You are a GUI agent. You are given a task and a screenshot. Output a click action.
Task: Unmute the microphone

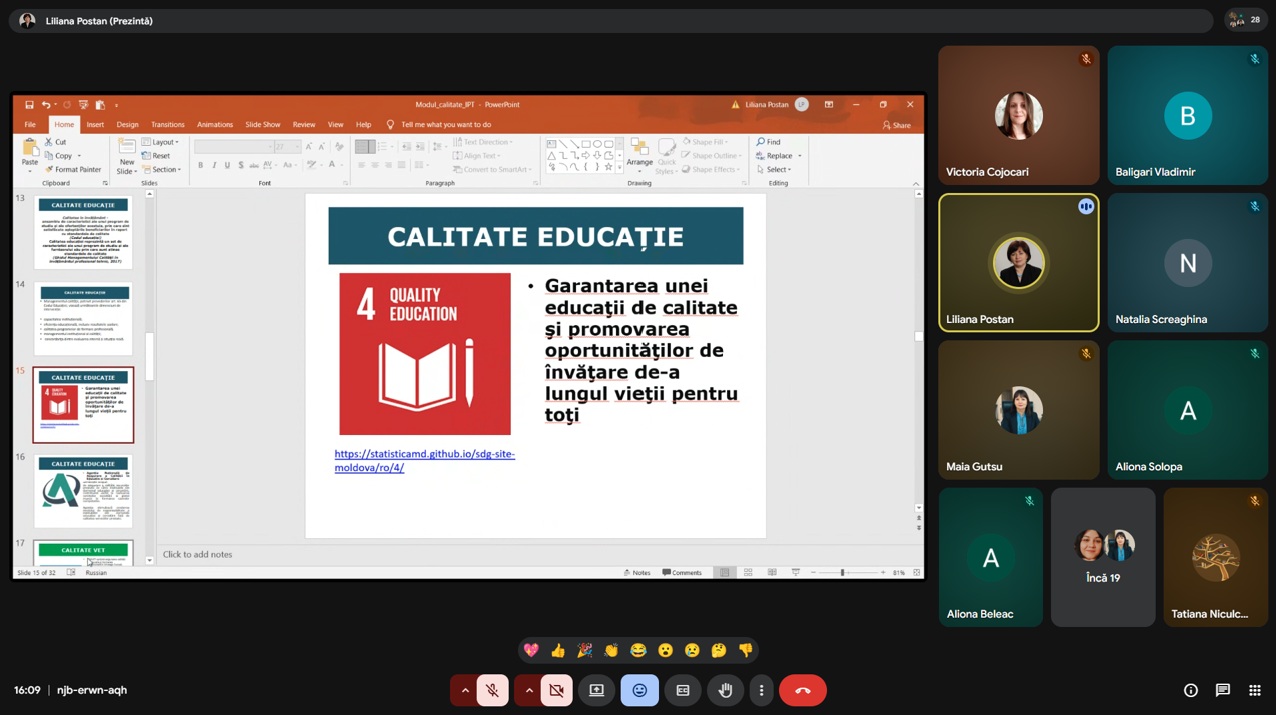click(492, 690)
